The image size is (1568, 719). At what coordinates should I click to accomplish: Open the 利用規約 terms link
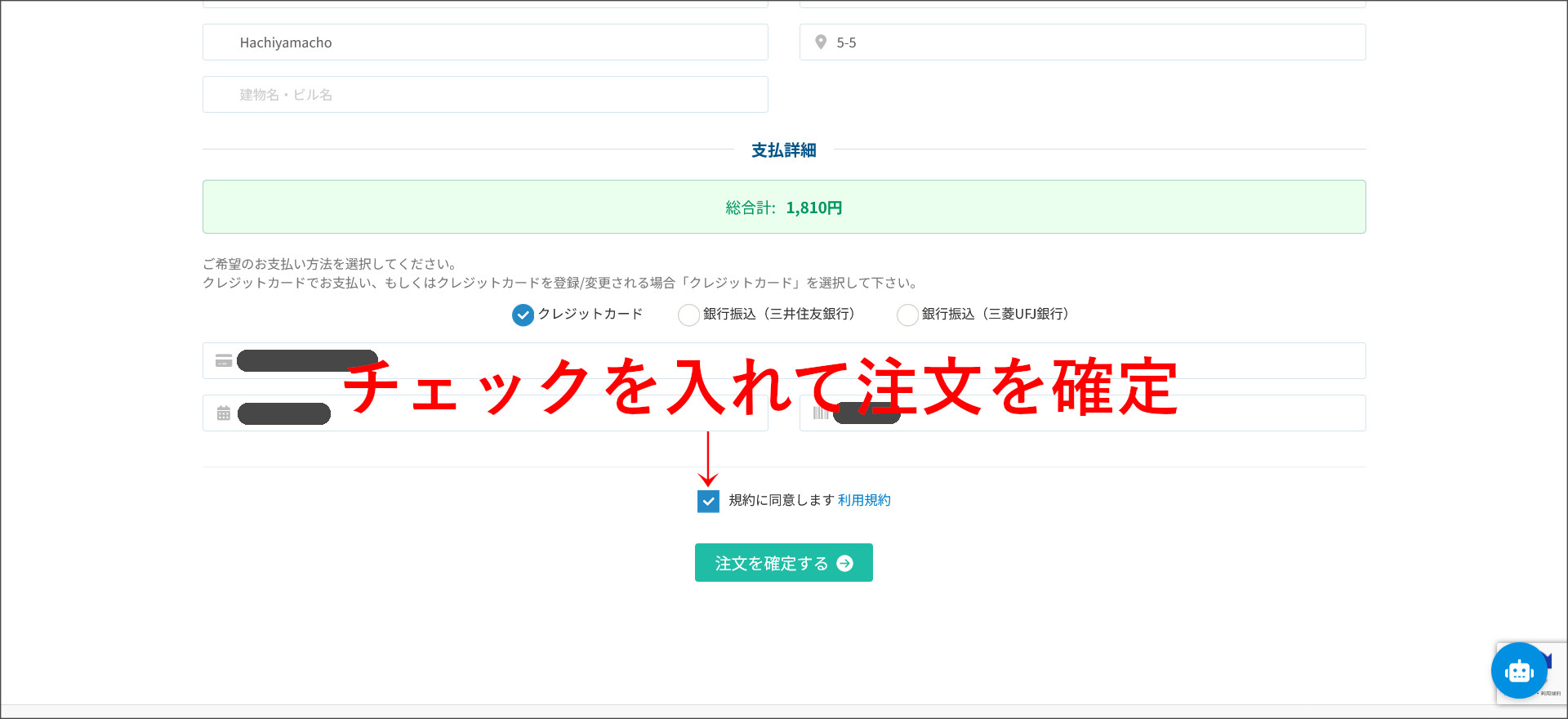864,500
